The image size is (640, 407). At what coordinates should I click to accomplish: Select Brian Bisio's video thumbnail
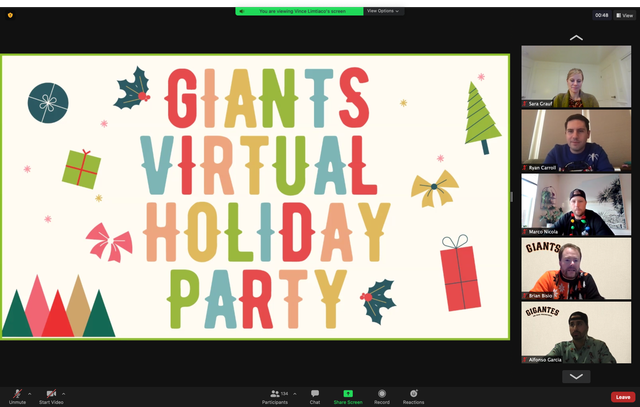click(576, 270)
